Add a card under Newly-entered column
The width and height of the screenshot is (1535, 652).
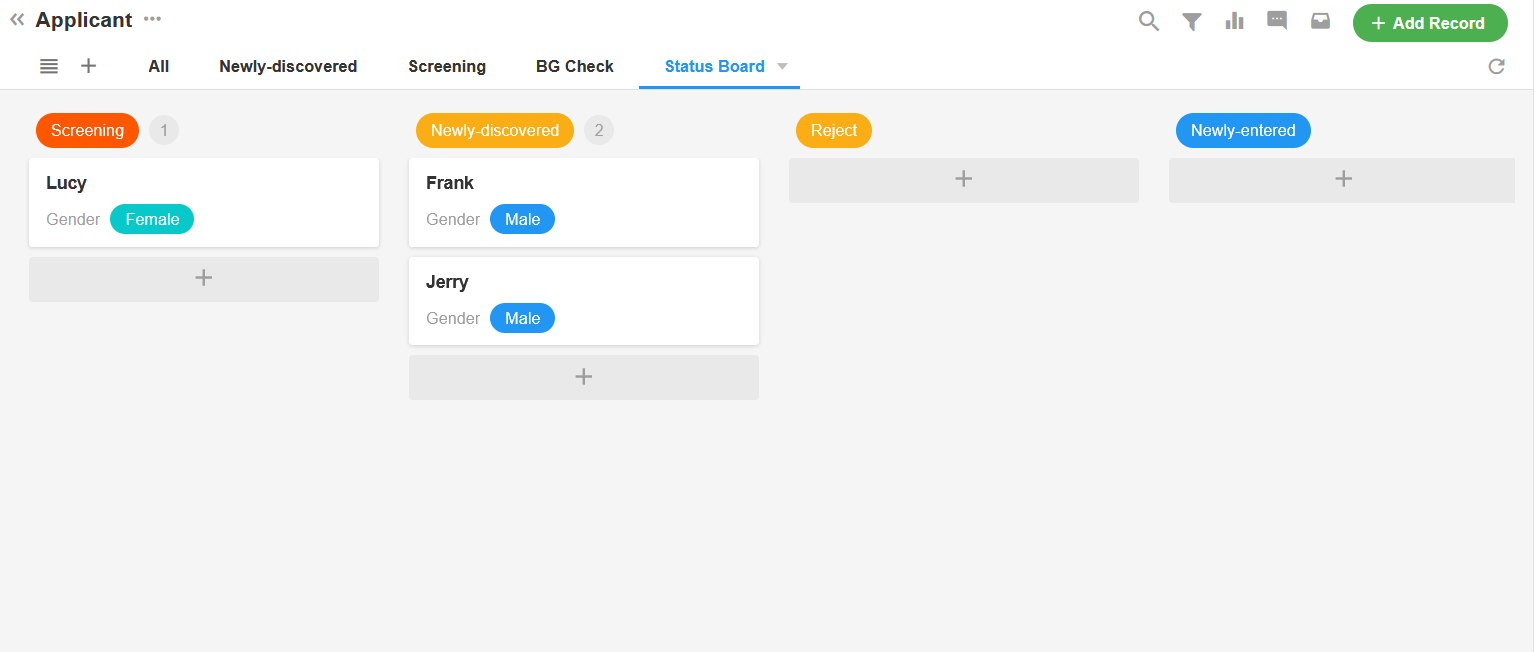(1343, 180)
